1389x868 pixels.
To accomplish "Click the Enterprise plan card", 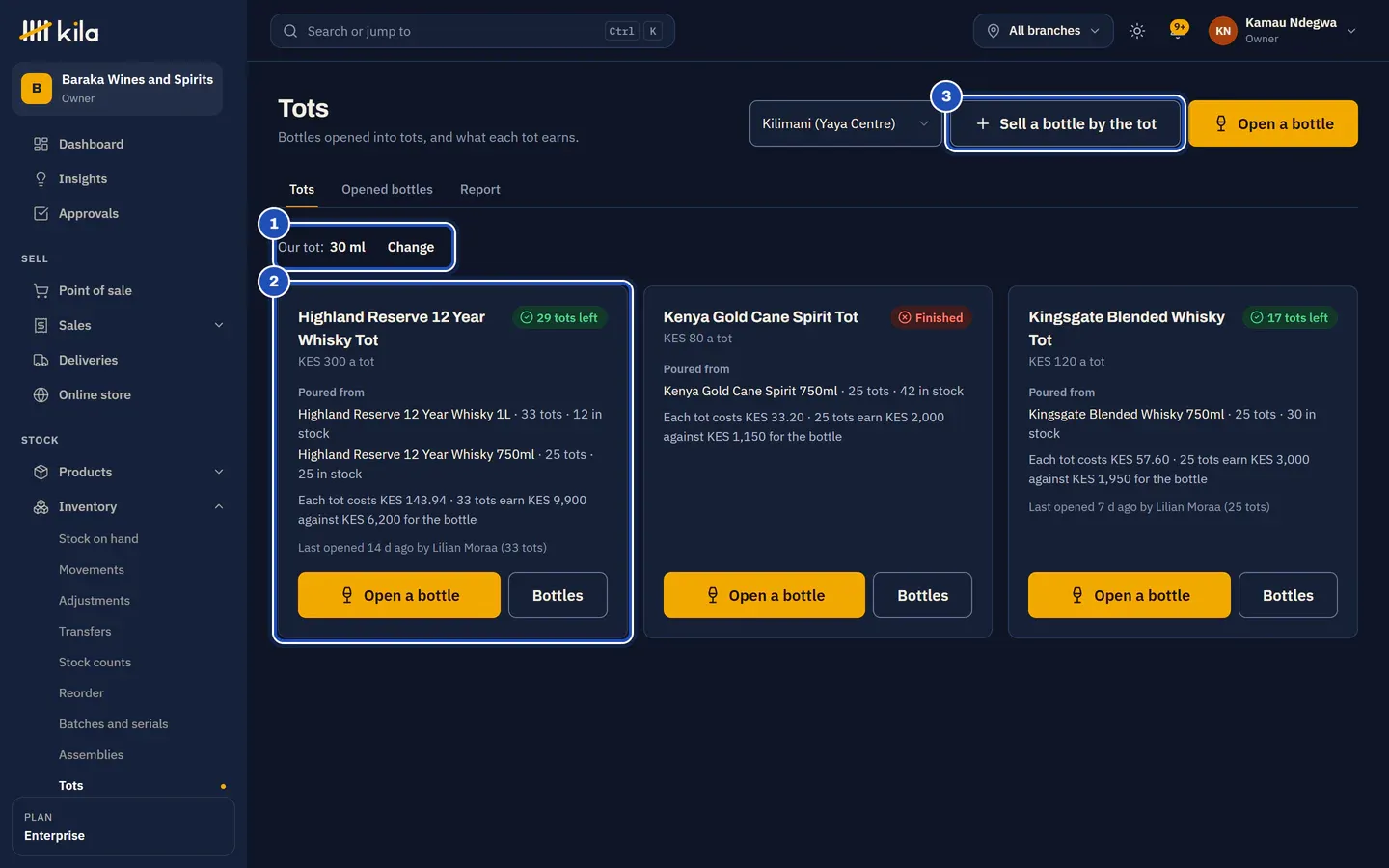I will pyautogui.click(x=123, y=827).
